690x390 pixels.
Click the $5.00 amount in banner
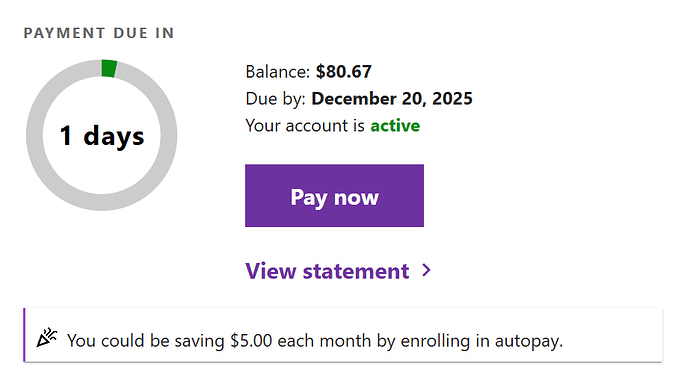(251, 341)
